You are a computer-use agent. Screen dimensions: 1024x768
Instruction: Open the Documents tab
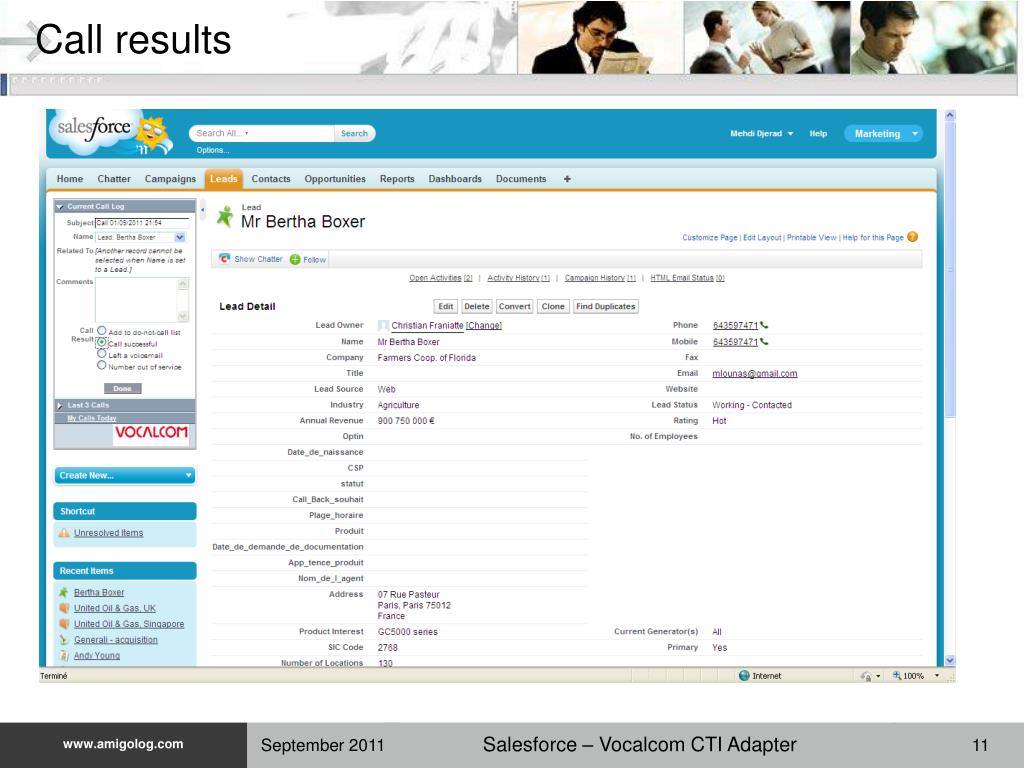520,179
